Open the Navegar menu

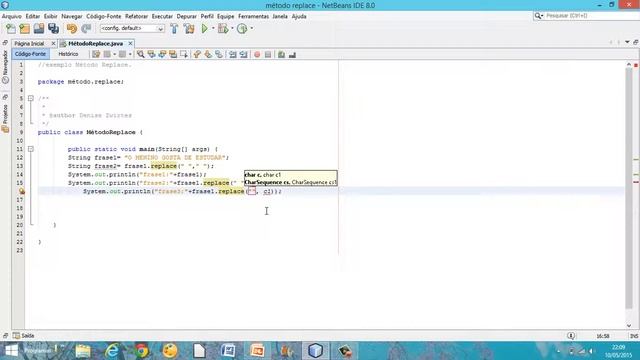[x=72, y=16]
